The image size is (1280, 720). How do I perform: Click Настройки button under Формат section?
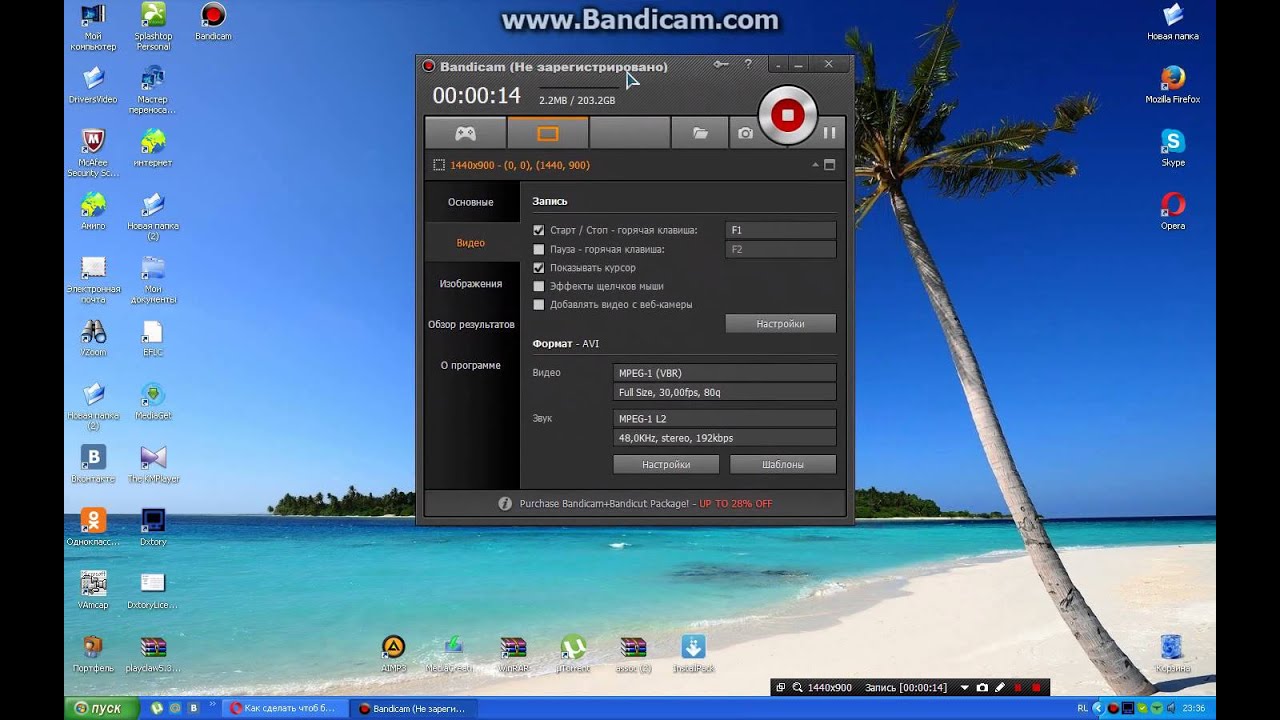pos(666,464)
